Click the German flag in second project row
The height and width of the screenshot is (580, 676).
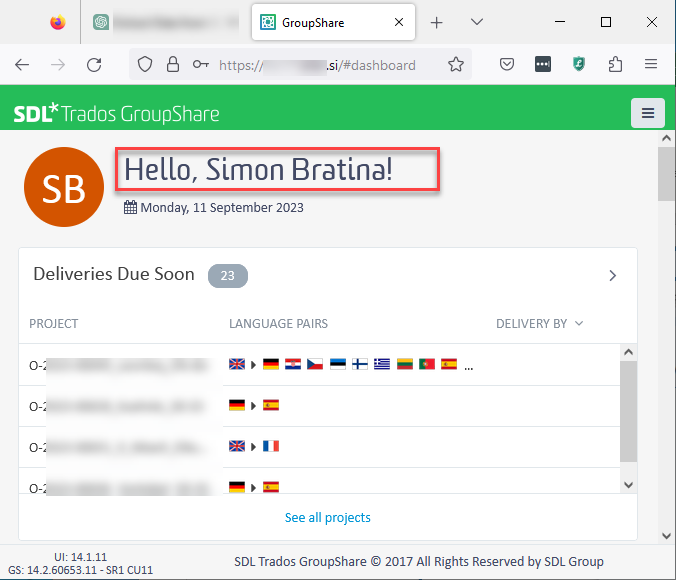point(237,405)
